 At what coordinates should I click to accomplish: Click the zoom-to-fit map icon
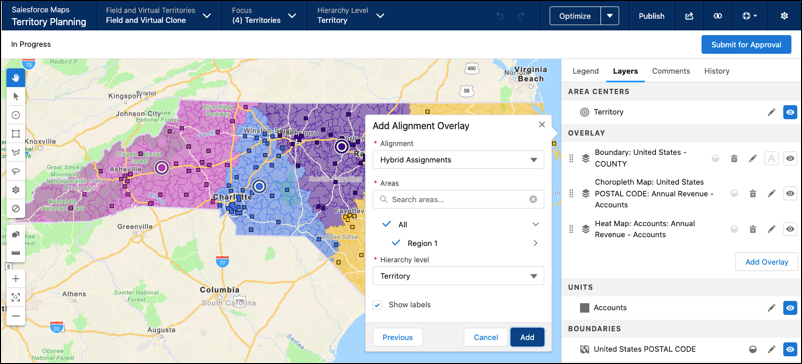(x=16, y=297)
